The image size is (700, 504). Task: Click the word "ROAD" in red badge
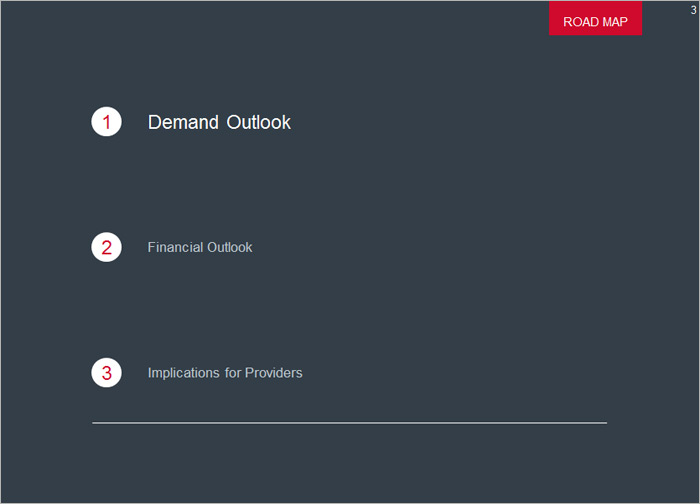(581, 21)
